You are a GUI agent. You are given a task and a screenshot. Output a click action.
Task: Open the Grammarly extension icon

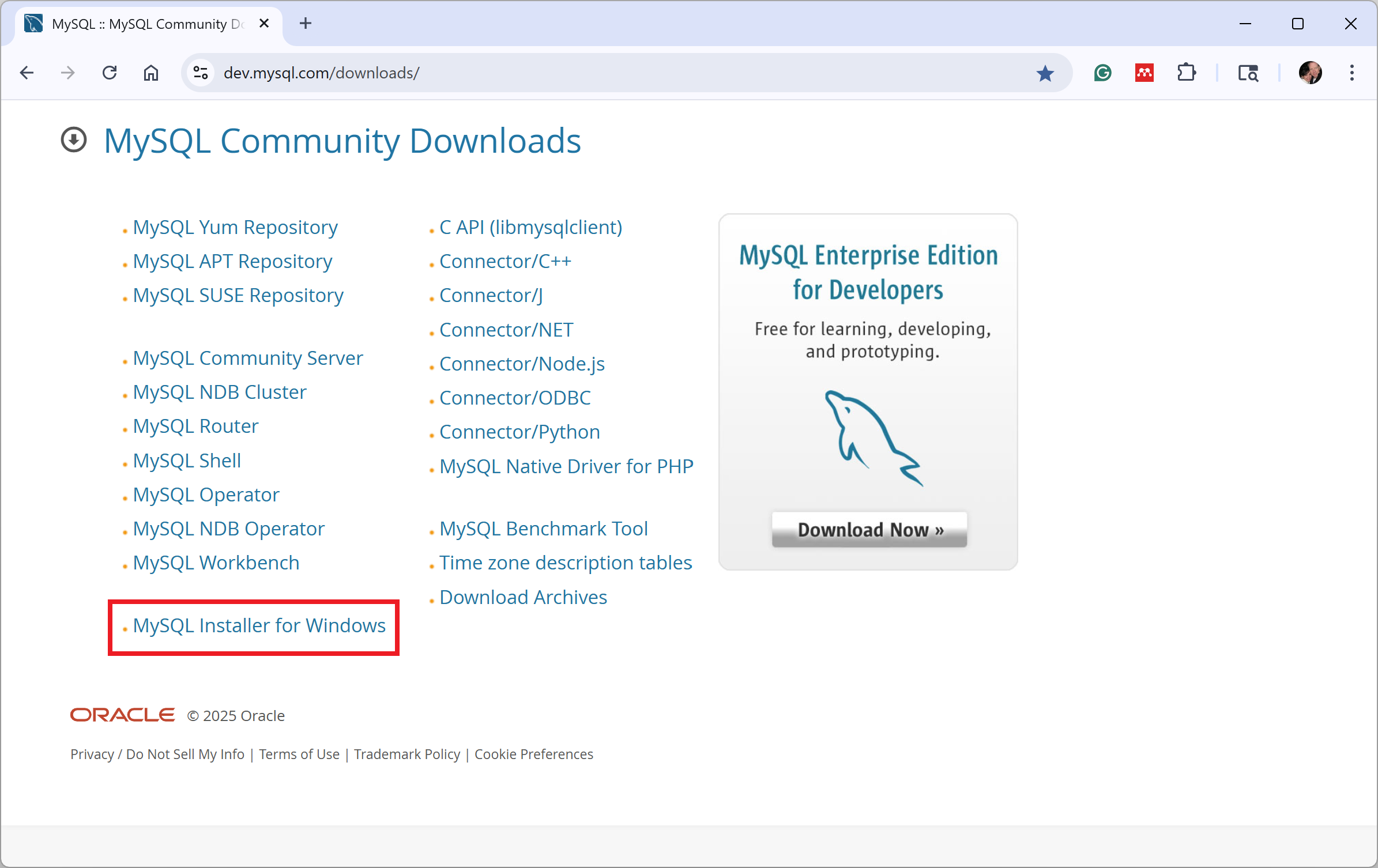point(1103,73)
